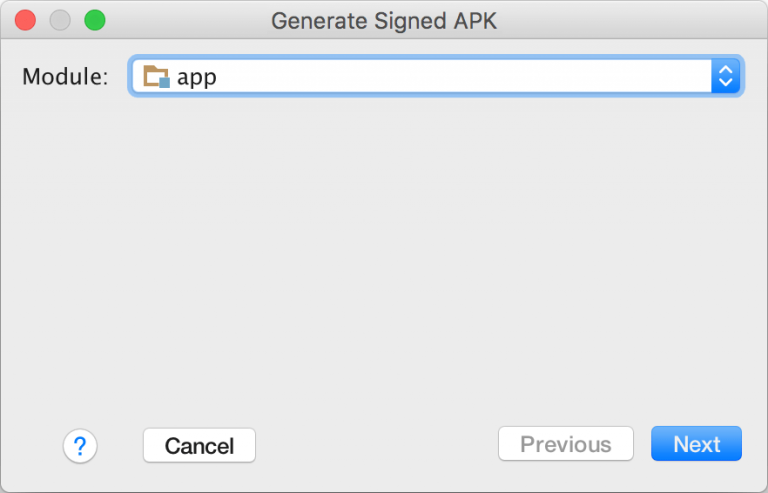This screenshot has width=768, height=493.
Task: Open the Module dropdown via blue arrows
Action: pyautogui.click(x=726, y=76)
